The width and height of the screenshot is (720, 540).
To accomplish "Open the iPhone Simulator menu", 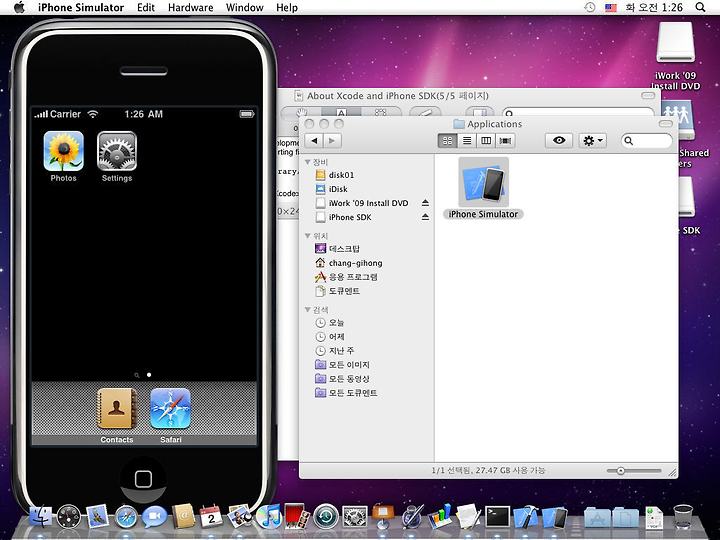I will 81,7.
